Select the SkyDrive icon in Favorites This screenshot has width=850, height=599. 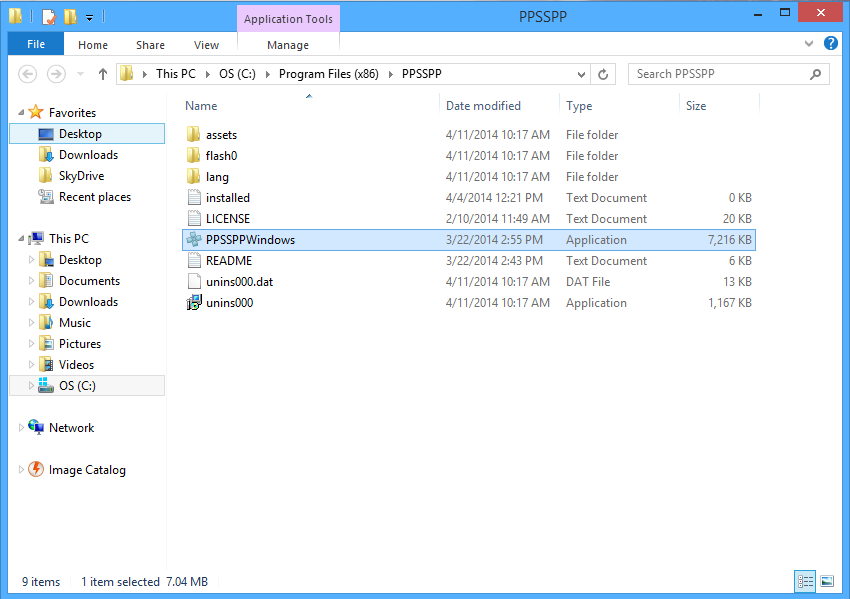pos(46,176)
